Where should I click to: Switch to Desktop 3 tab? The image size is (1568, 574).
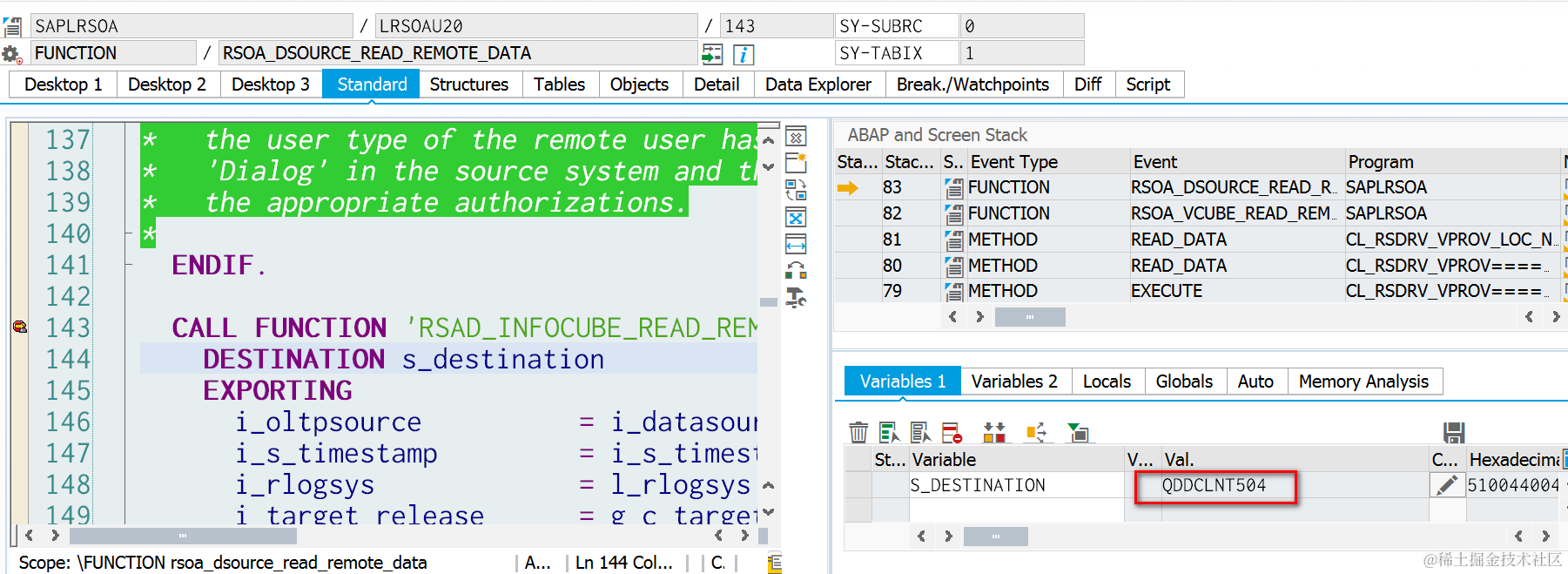click(x=271, y=84)
